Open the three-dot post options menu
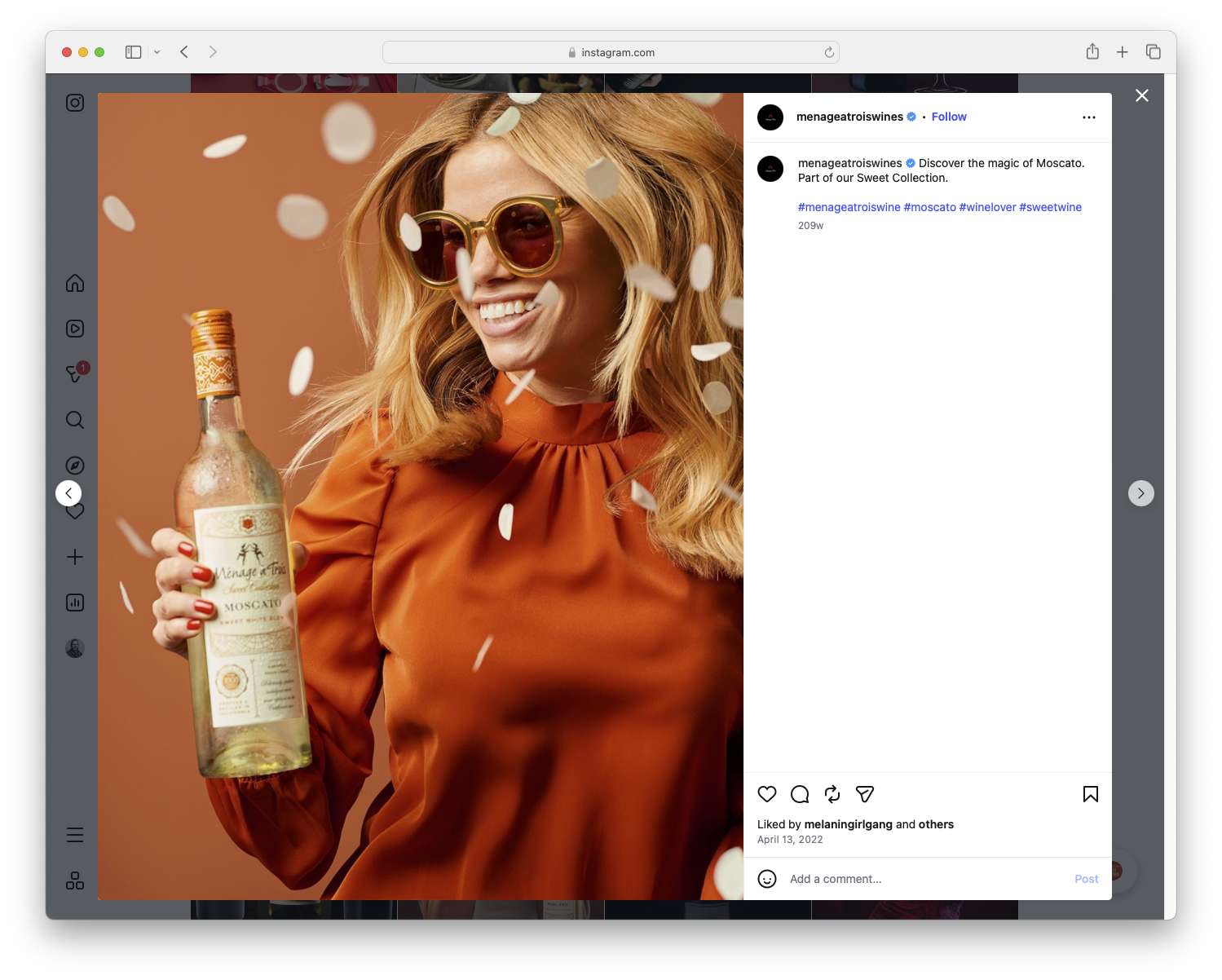Image resolution: width=1222 pixels, height=980 pixels. point(1089,117)
